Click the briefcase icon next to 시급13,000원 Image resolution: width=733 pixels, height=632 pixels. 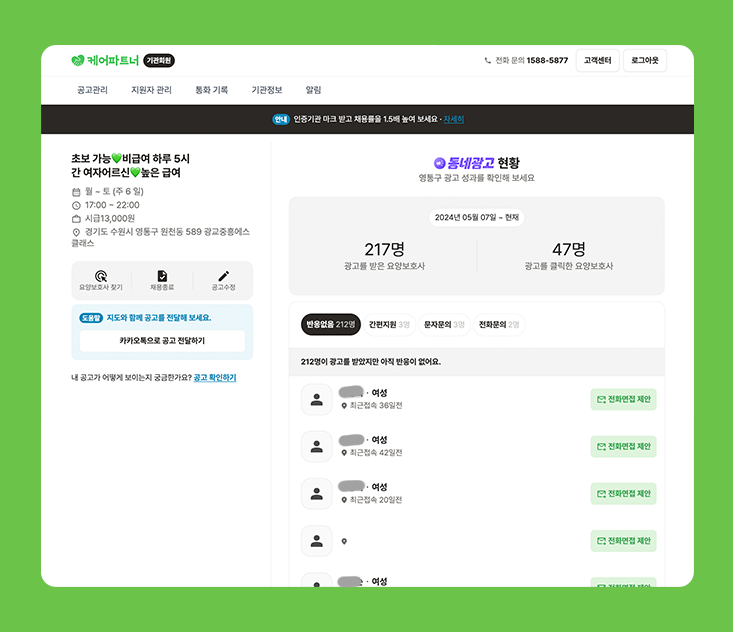click(x=76, y=219)
